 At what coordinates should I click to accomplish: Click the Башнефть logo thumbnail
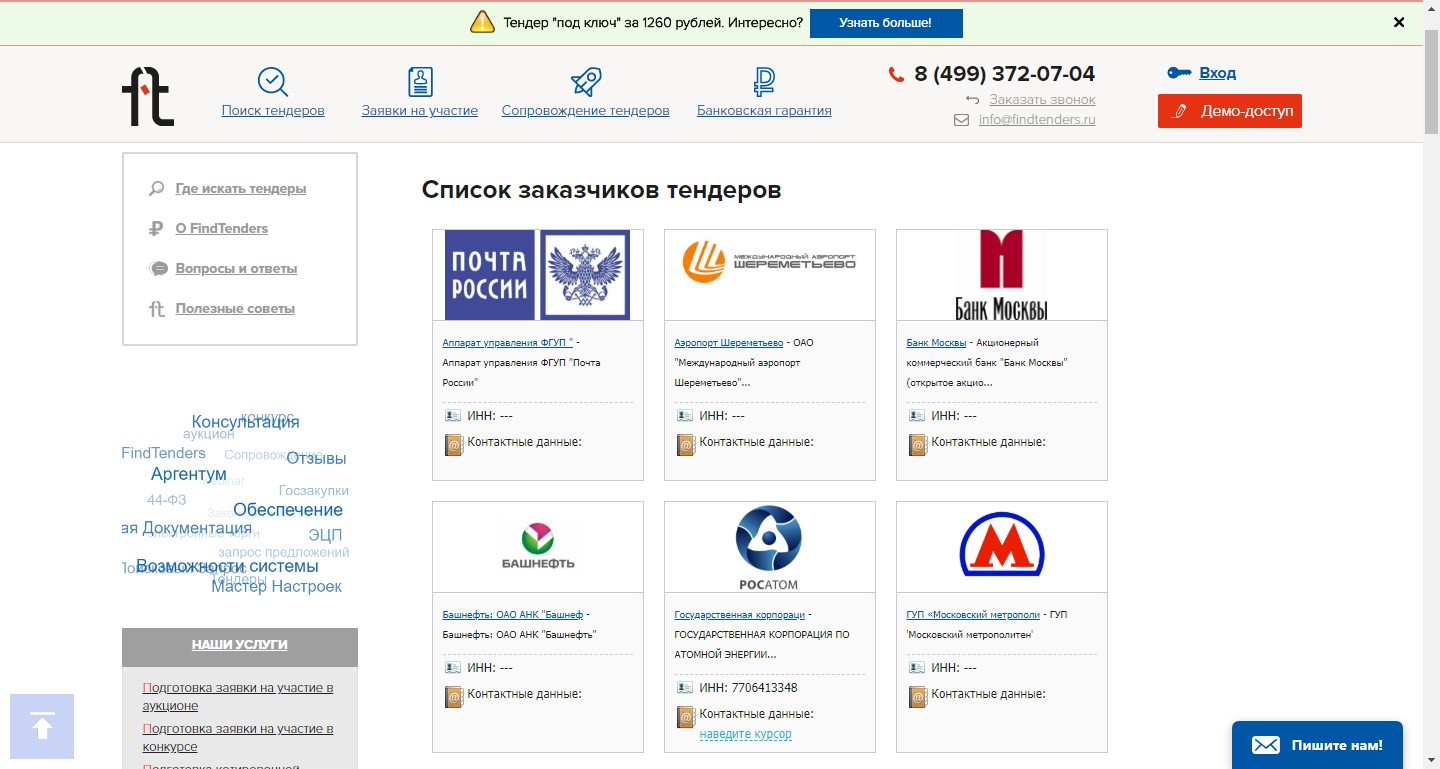point(538,547)
